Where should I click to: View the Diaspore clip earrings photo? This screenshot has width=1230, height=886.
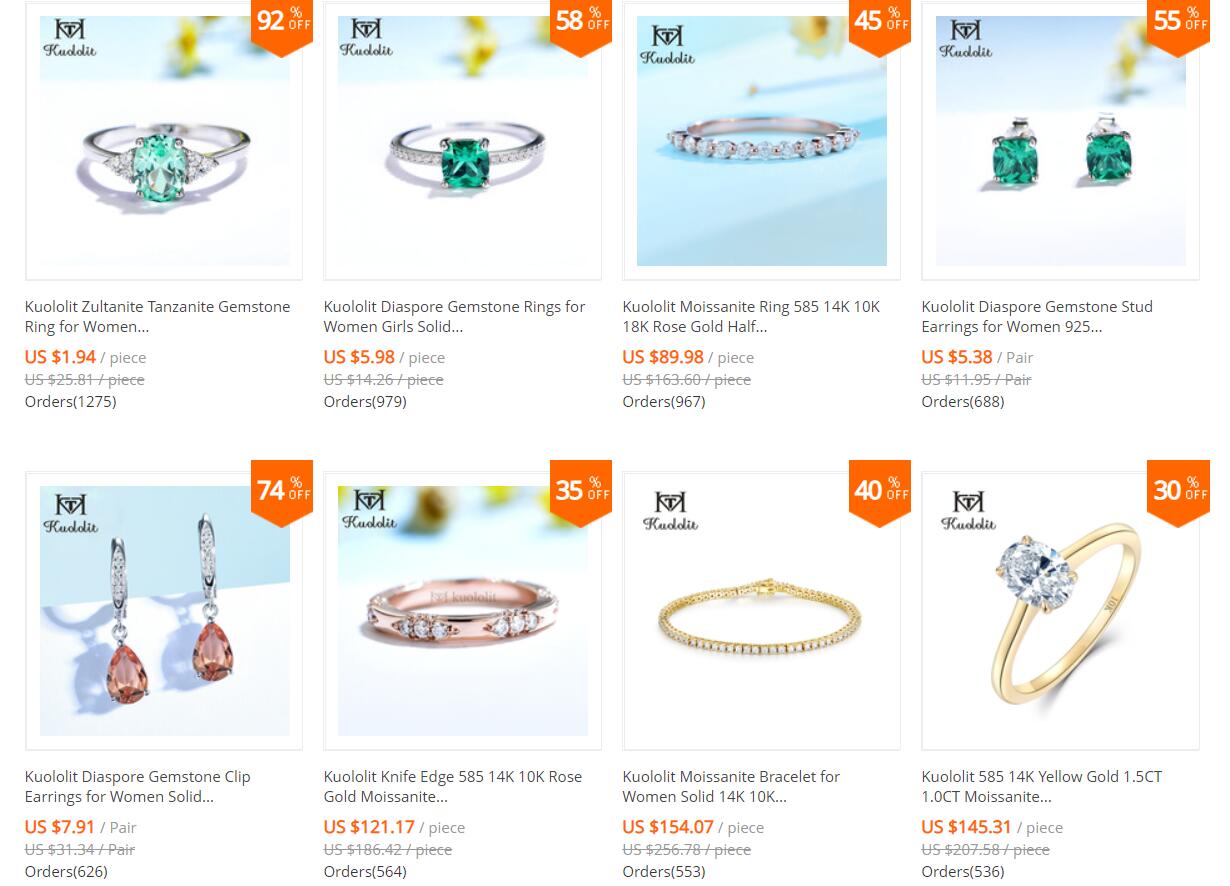(x=165, y=611)
